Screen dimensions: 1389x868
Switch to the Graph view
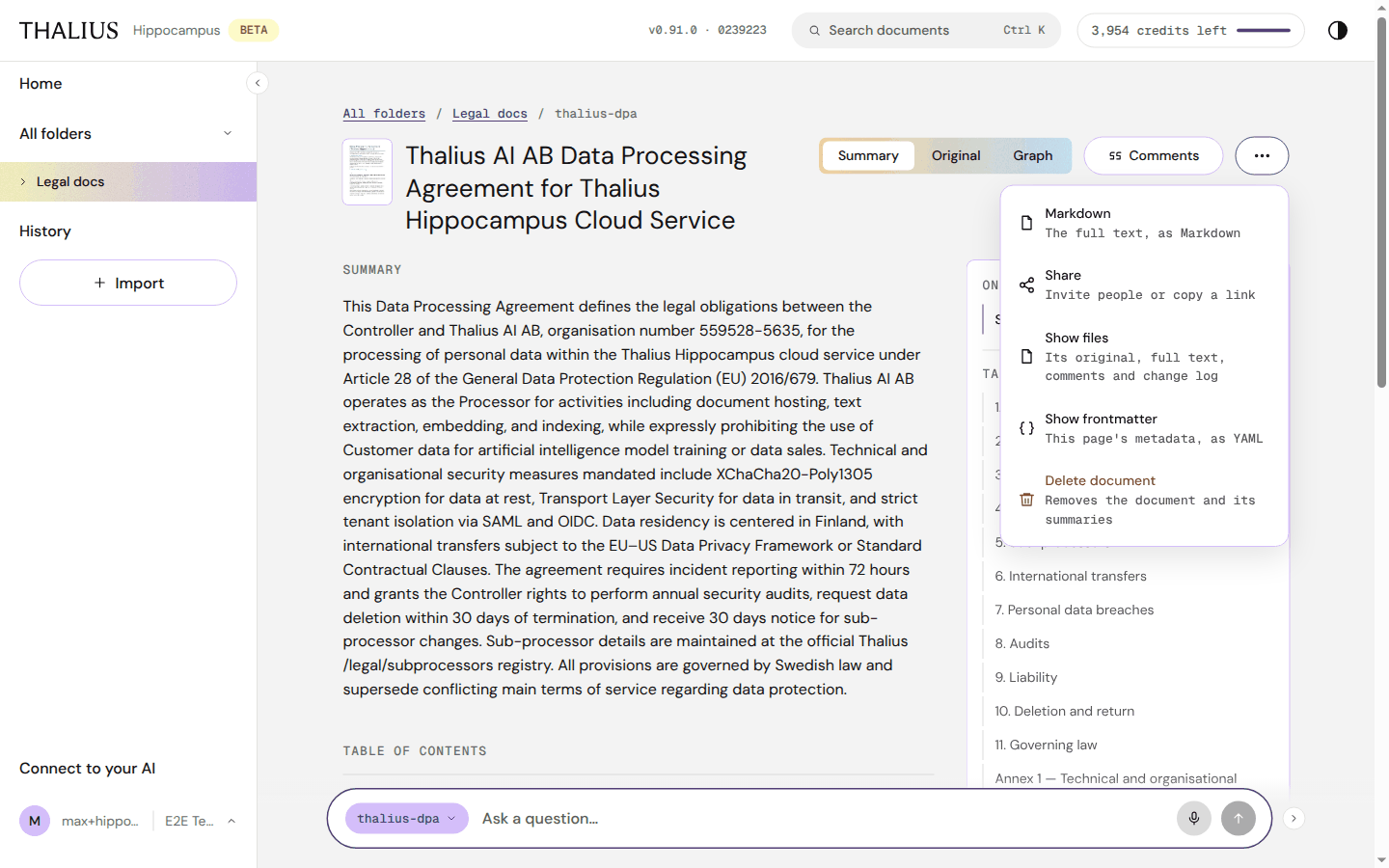[x=1032, y=155]
